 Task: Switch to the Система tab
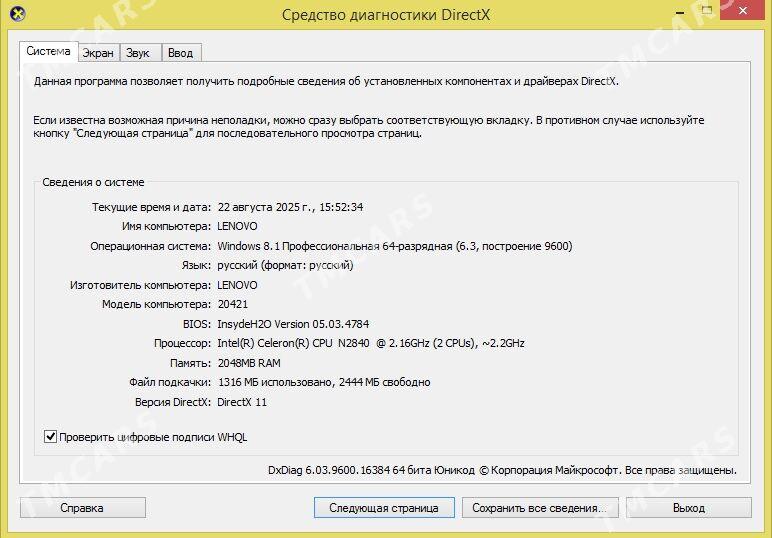point(48,51)
